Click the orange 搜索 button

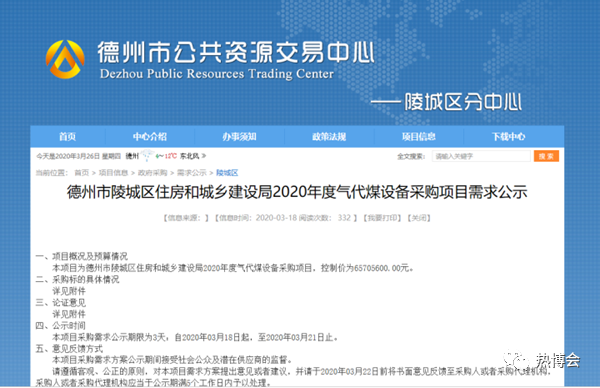pyautogui.click(x=546, y=156)
